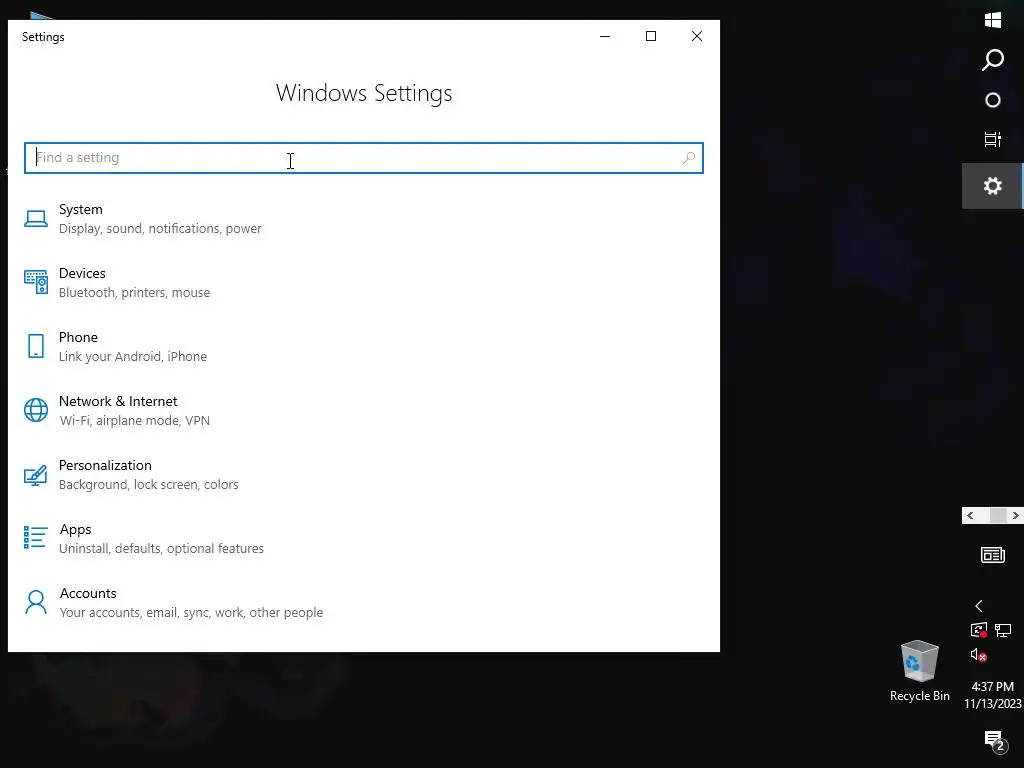Open Network & Internet category title
This screenshot has height=768, width=1024.
point(118,401)
